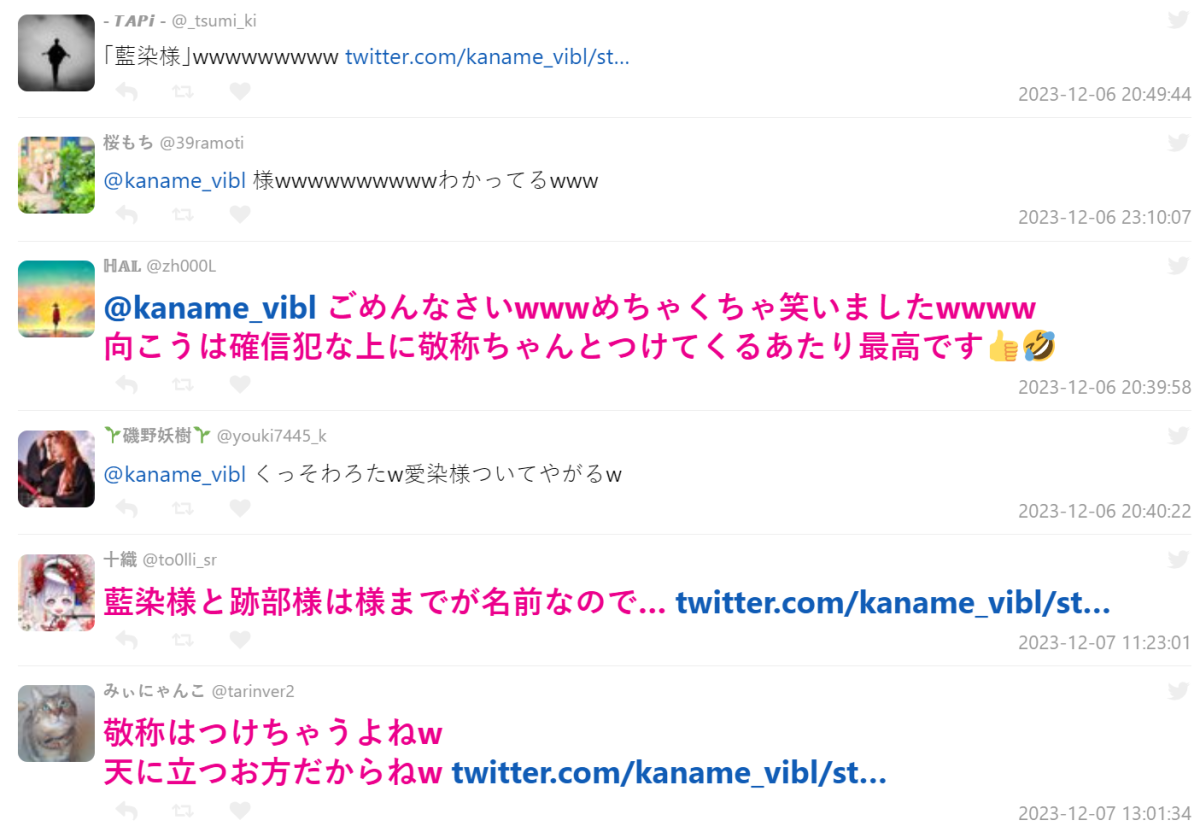The width and height of the screenshot is (1200, 832).
Task: Like the zh000L tweet
Action: [240, 384]
